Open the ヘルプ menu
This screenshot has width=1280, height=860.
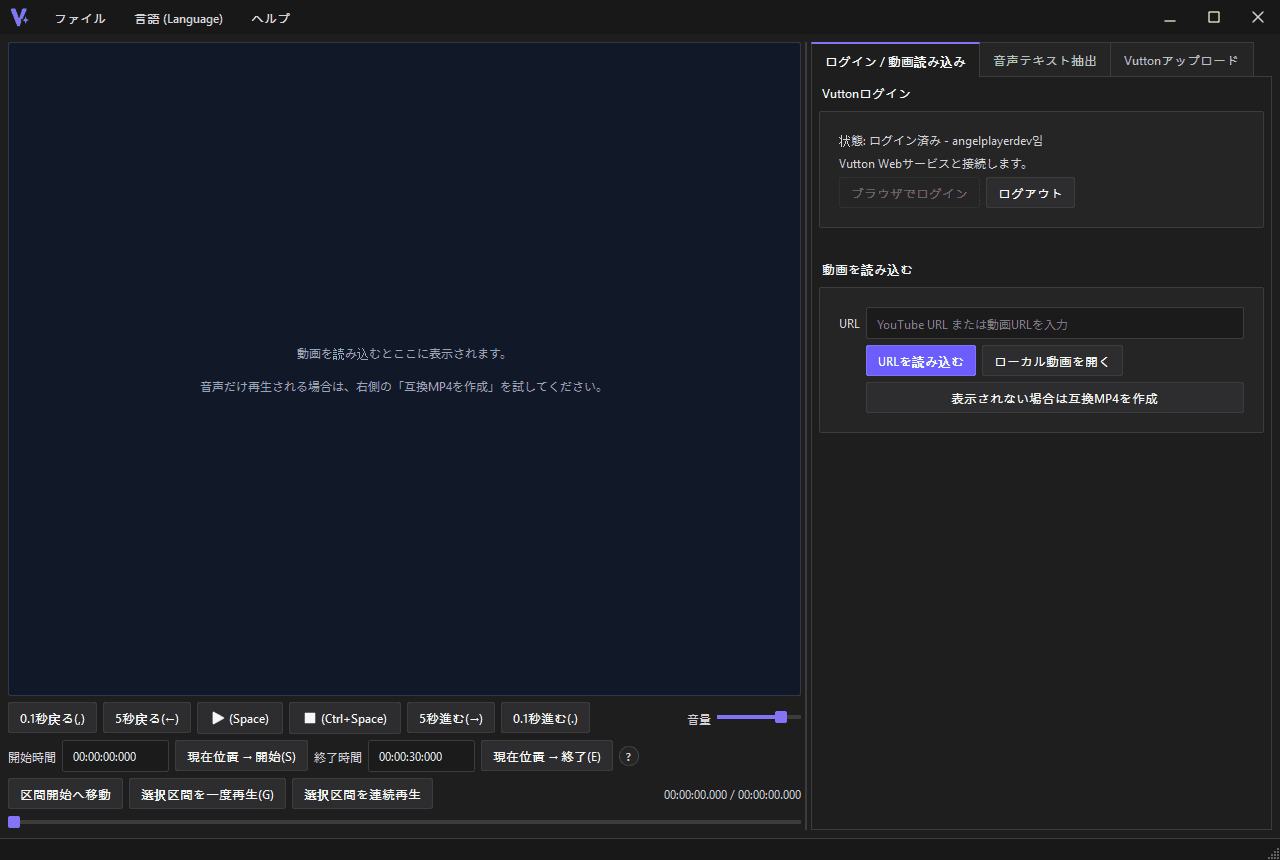[271, 18]
